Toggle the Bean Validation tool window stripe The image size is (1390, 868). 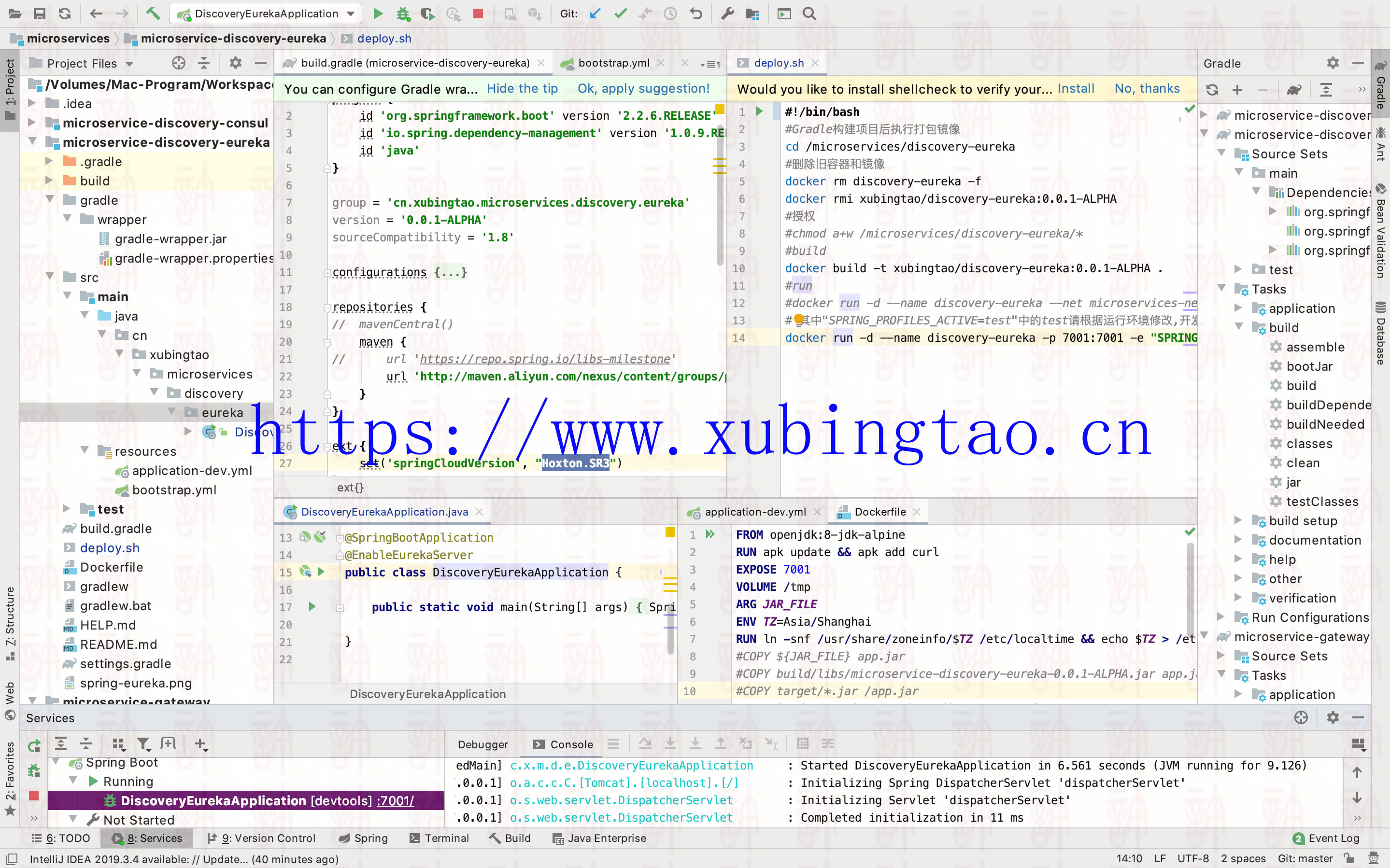(x=1380, y=230)
